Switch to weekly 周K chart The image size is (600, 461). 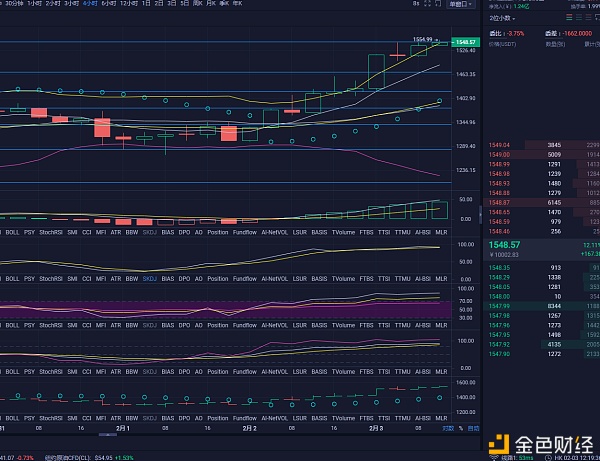[x=198, y=3]
